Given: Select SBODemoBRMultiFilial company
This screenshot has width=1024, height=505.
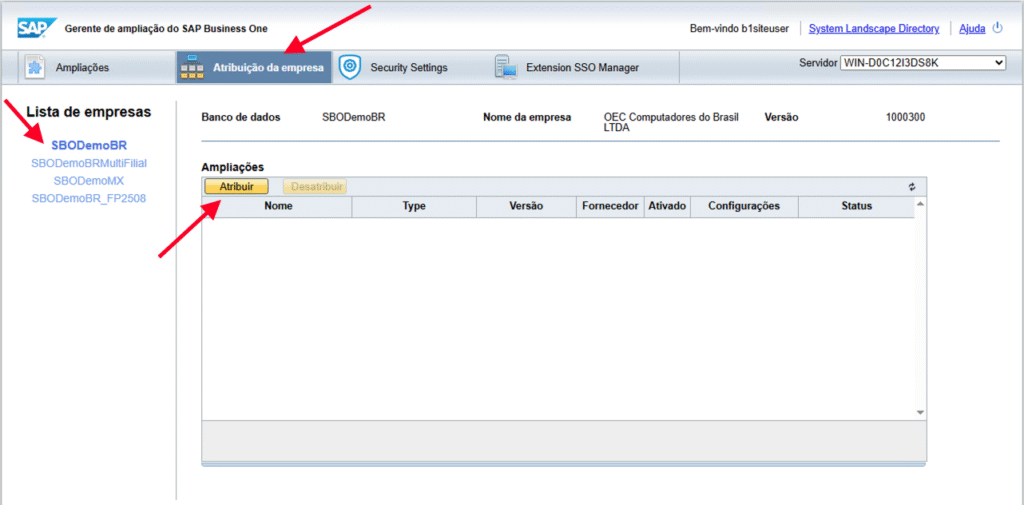Looking at the screenshot, I should point(89,163).
